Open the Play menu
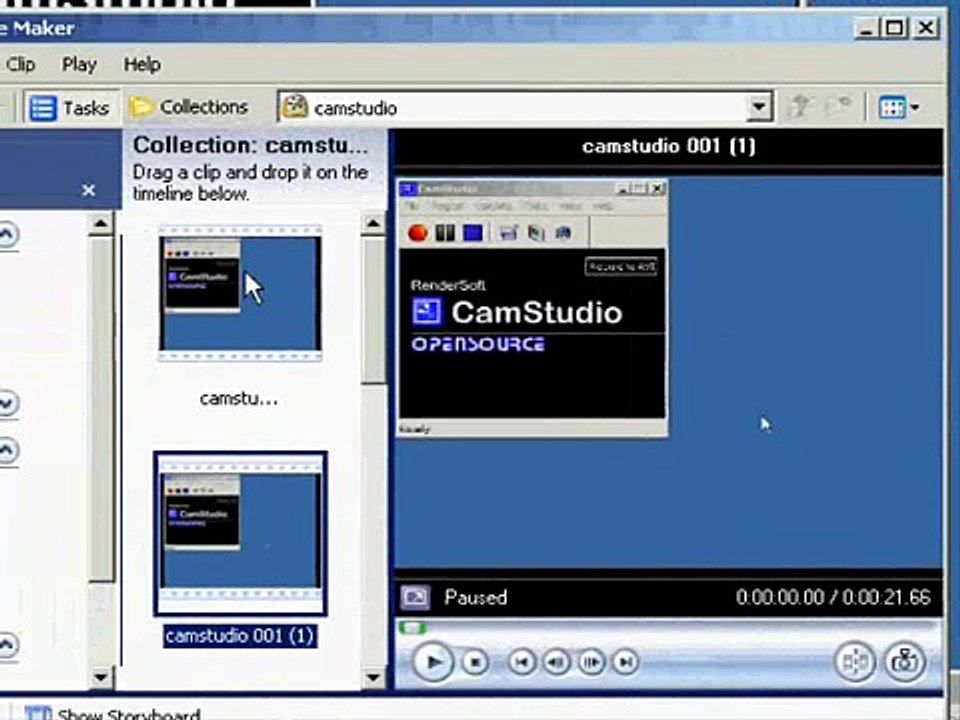 pyautogui.click(x=79, y=64)
